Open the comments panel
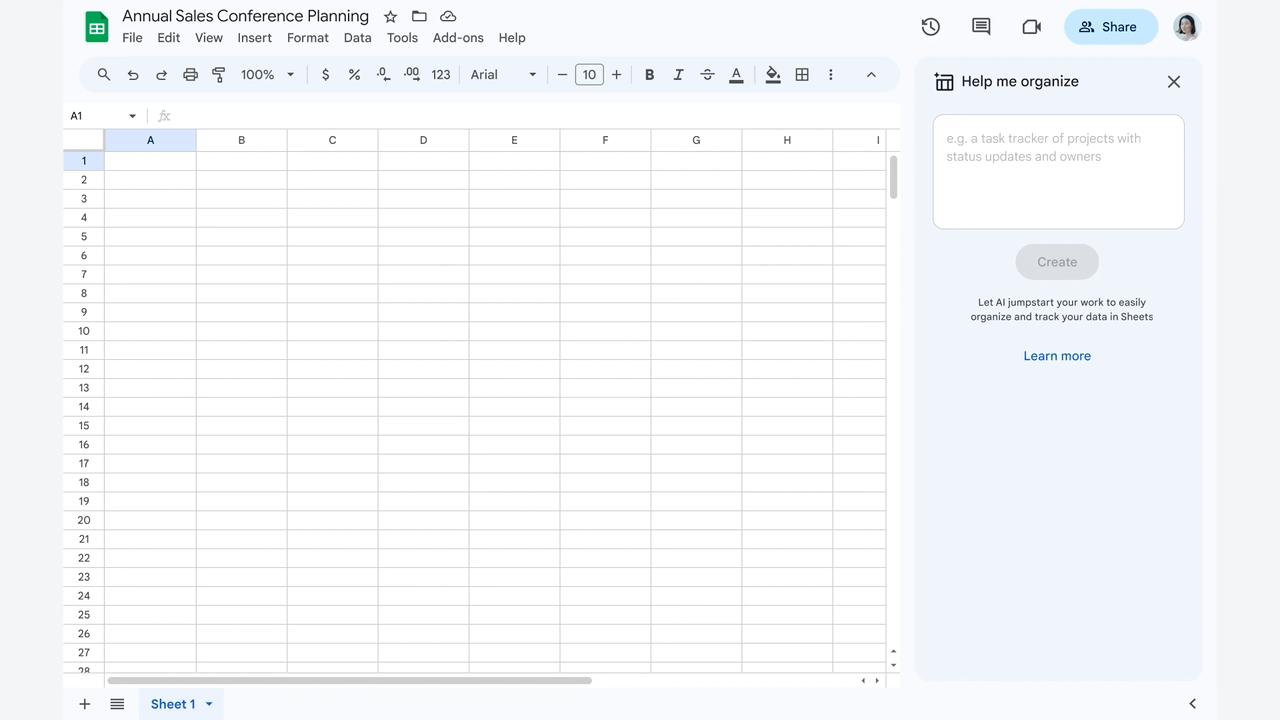 (980, 27)
